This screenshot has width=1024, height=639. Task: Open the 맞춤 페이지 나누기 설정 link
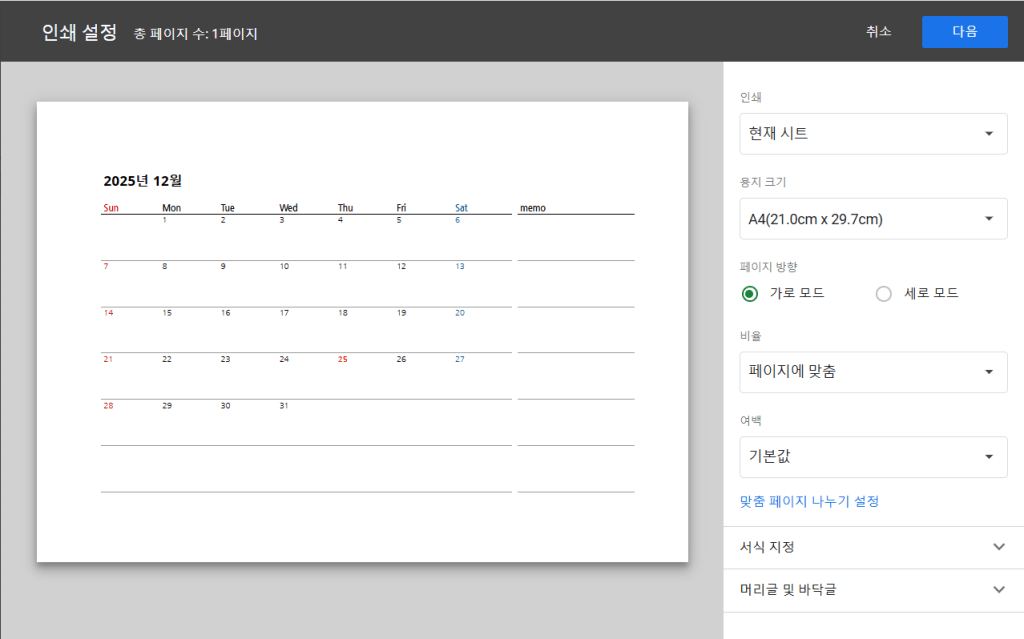click(x=808, y=502)
